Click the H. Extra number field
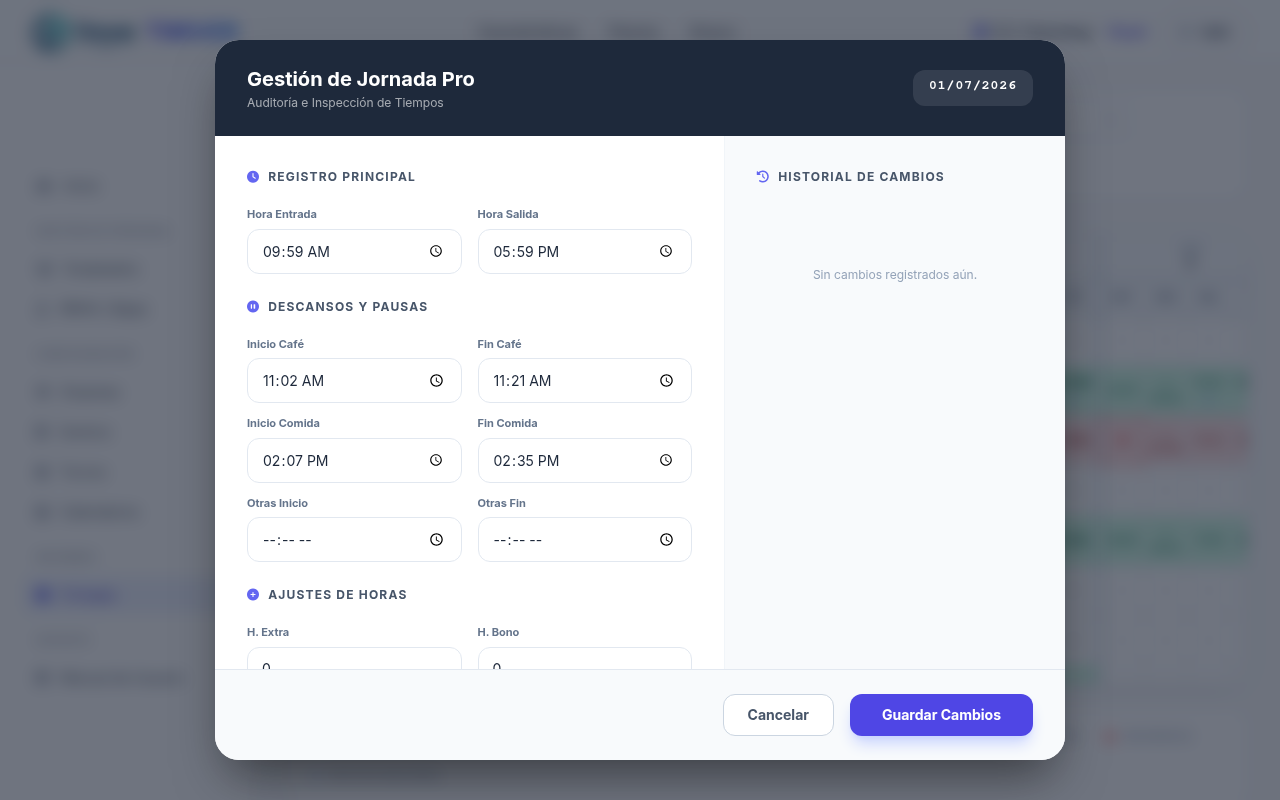Screen dimensions: 1280x800 pyautogui.click(x=354, y=659)
